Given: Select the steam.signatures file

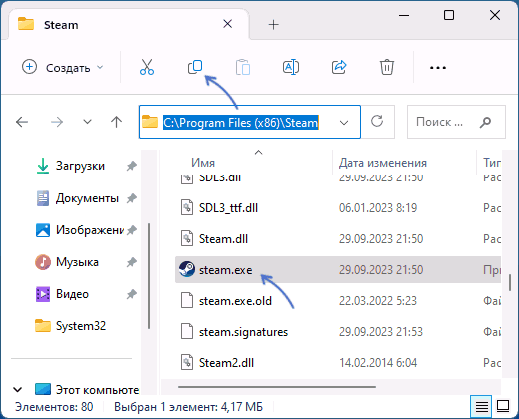Looking at the screenshot, I should pyautogui.click(x=338, y=332).
